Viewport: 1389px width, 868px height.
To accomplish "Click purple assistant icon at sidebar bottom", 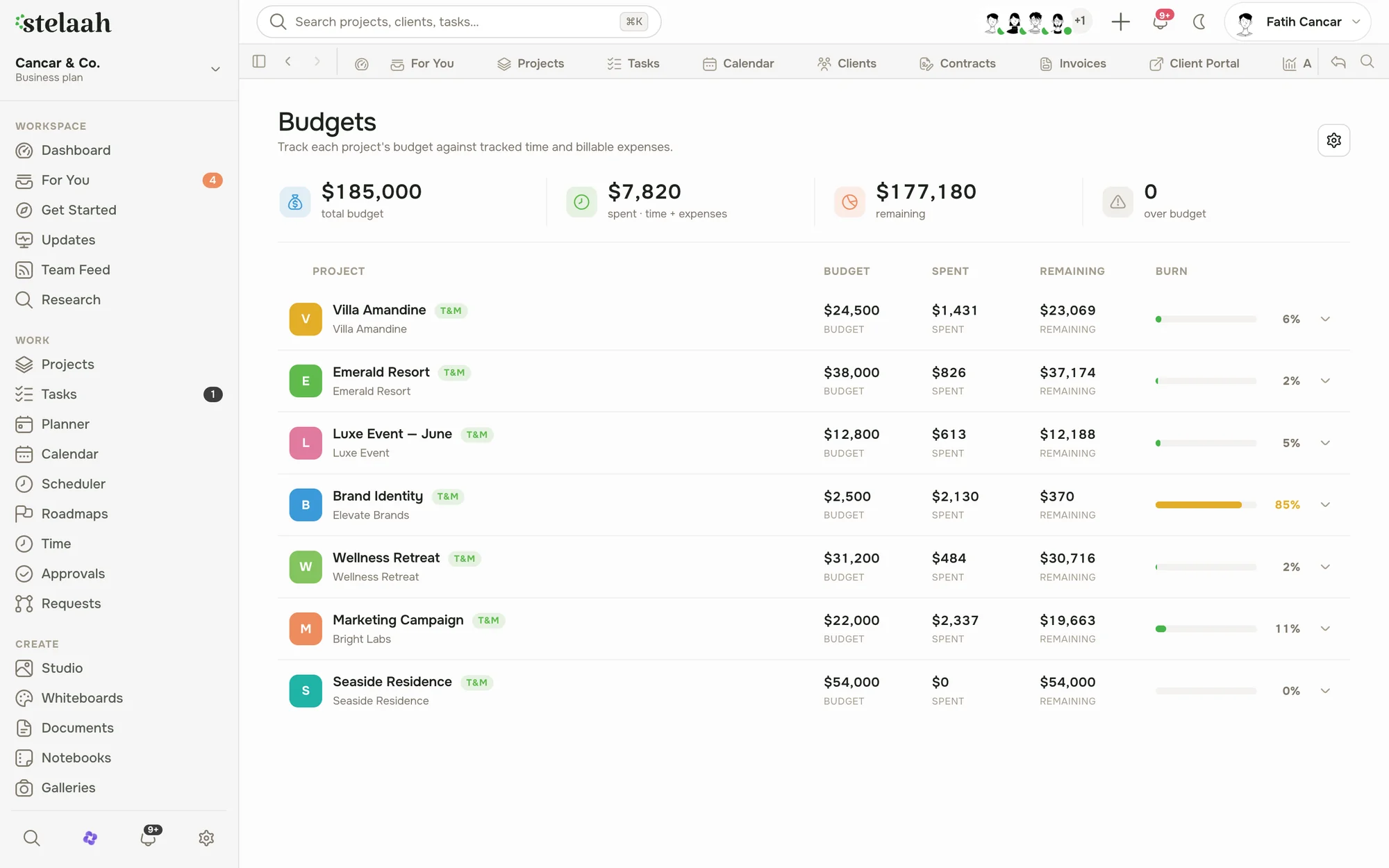I will point(90,838).
